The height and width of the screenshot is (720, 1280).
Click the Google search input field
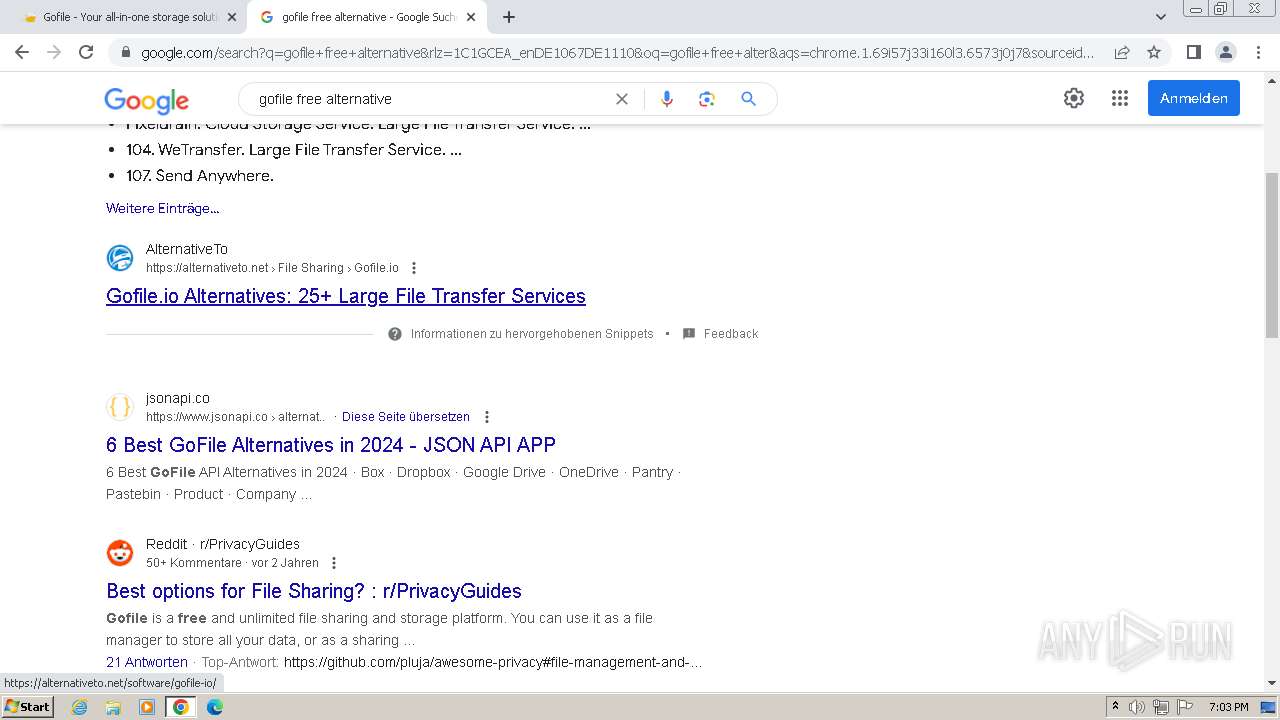click(x=430, y=99)
